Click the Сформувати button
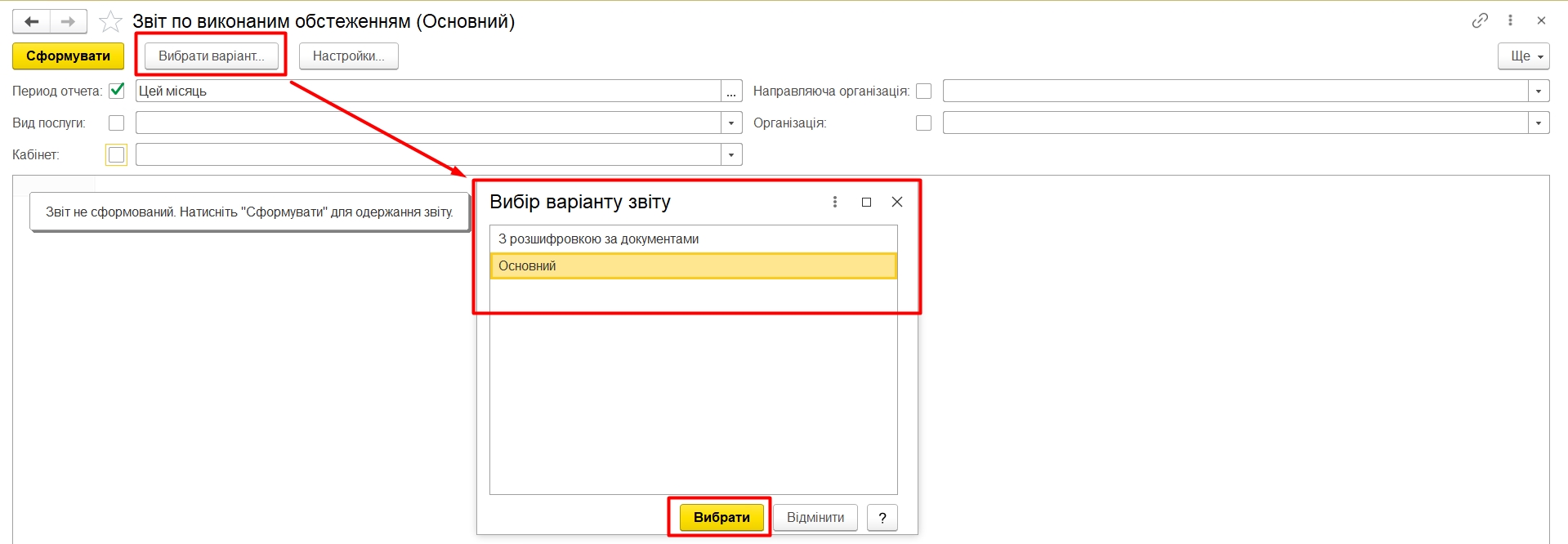This screenshot has width=1568, height=544. (68, 56)
